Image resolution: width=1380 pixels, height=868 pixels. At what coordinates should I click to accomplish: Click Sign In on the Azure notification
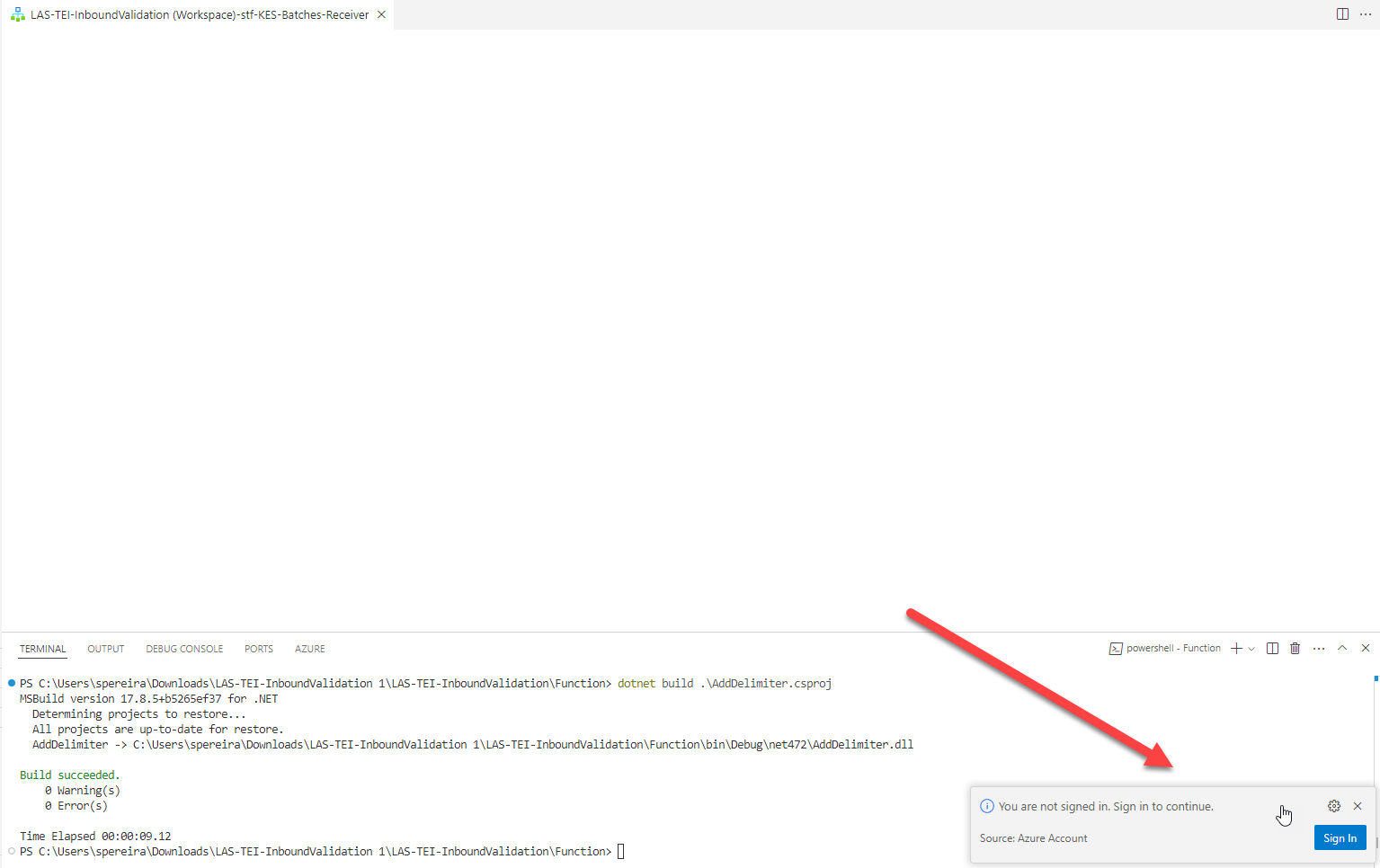tap(1340, 837)
